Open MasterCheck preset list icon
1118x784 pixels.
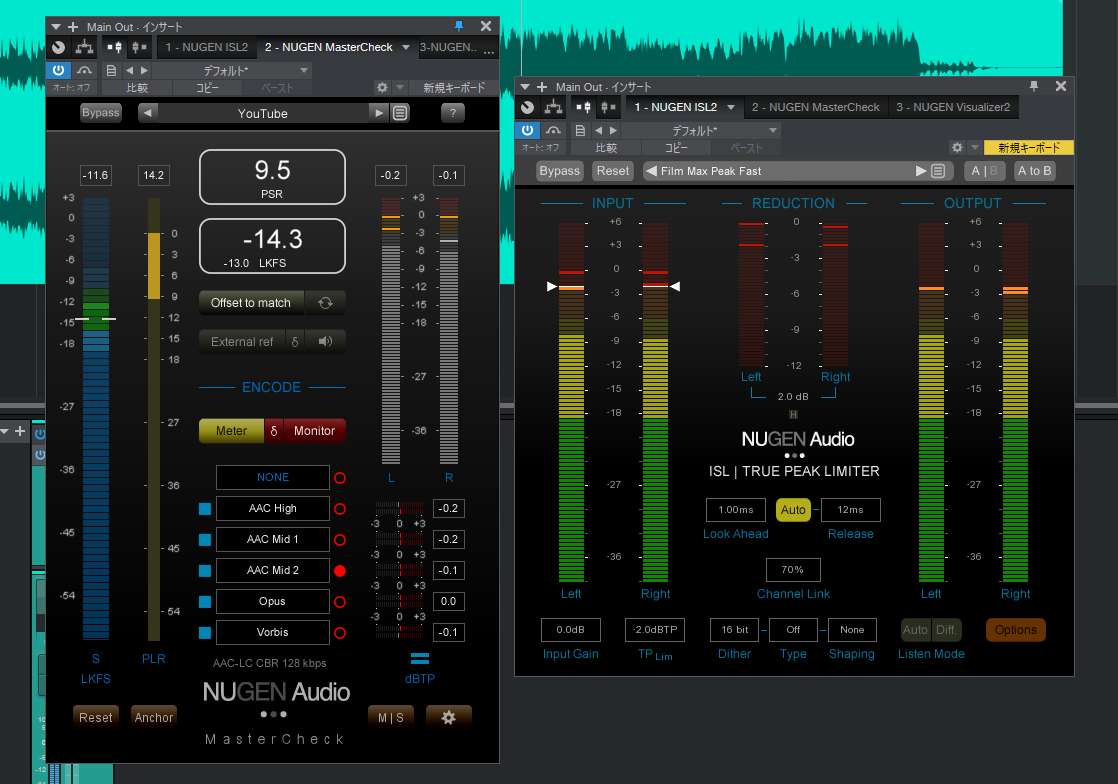401,113
